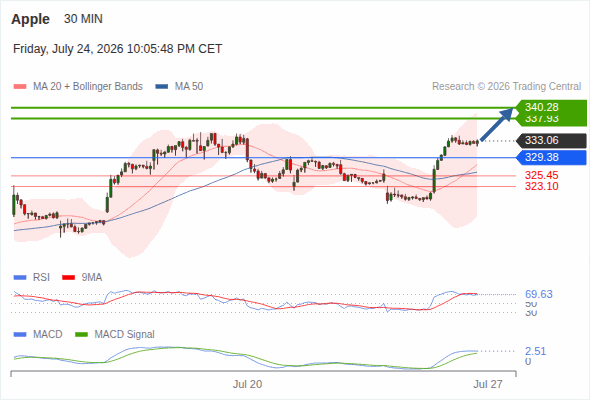Click the Apple chart title
This screenshot has height=400, width=590.
pos(30,19)
